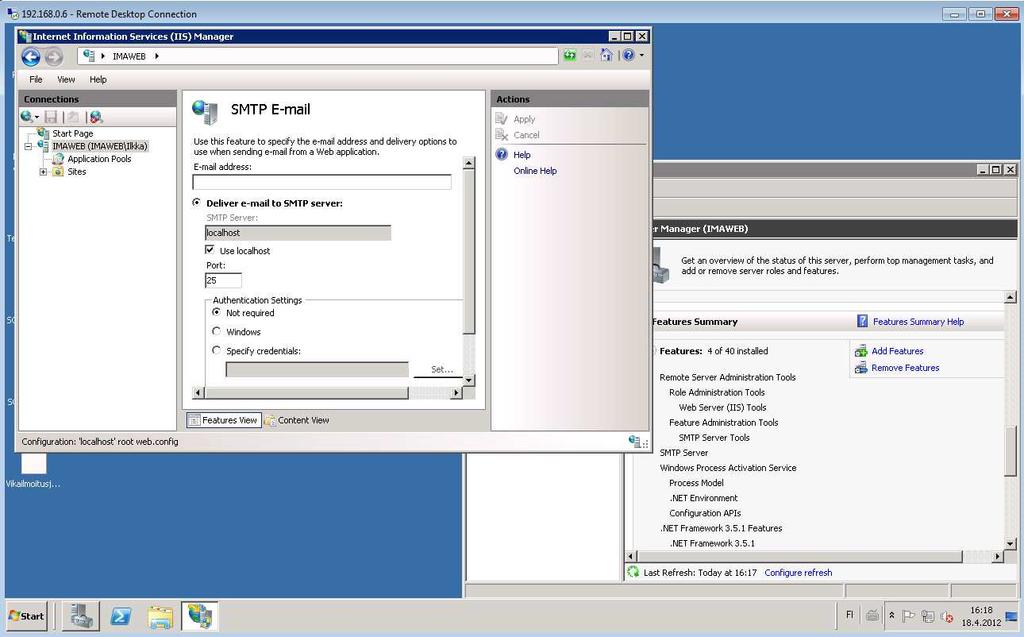1024x637 pixels.
Task: Click Web Server (IIS) Tools row
Action: 722,407
